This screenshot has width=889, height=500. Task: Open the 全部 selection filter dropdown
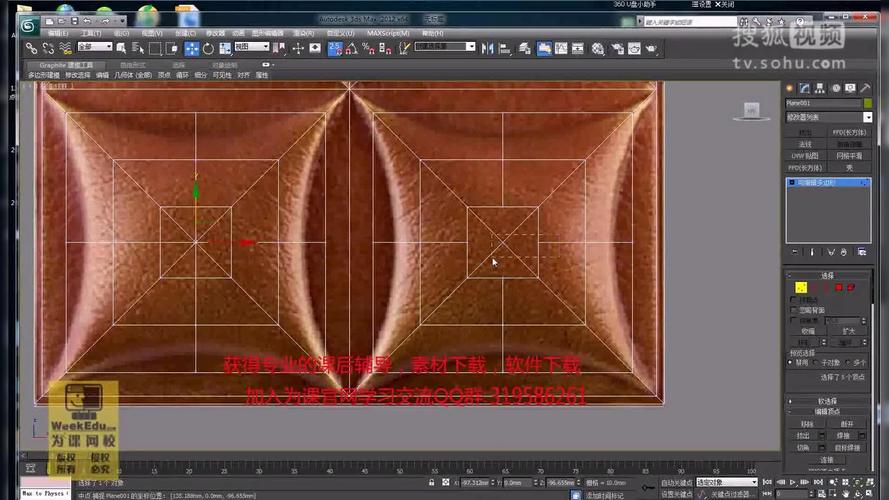click(x=95, y=46)
